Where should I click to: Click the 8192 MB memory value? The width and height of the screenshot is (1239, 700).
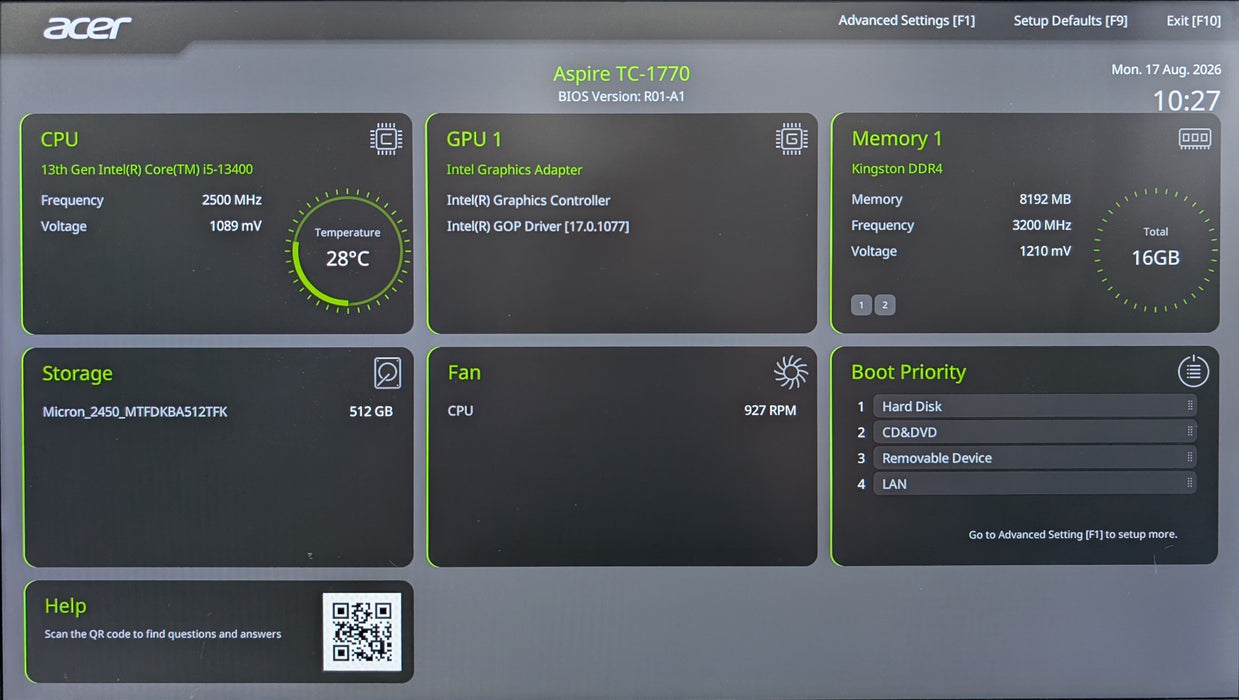(x=1045, y=199)
